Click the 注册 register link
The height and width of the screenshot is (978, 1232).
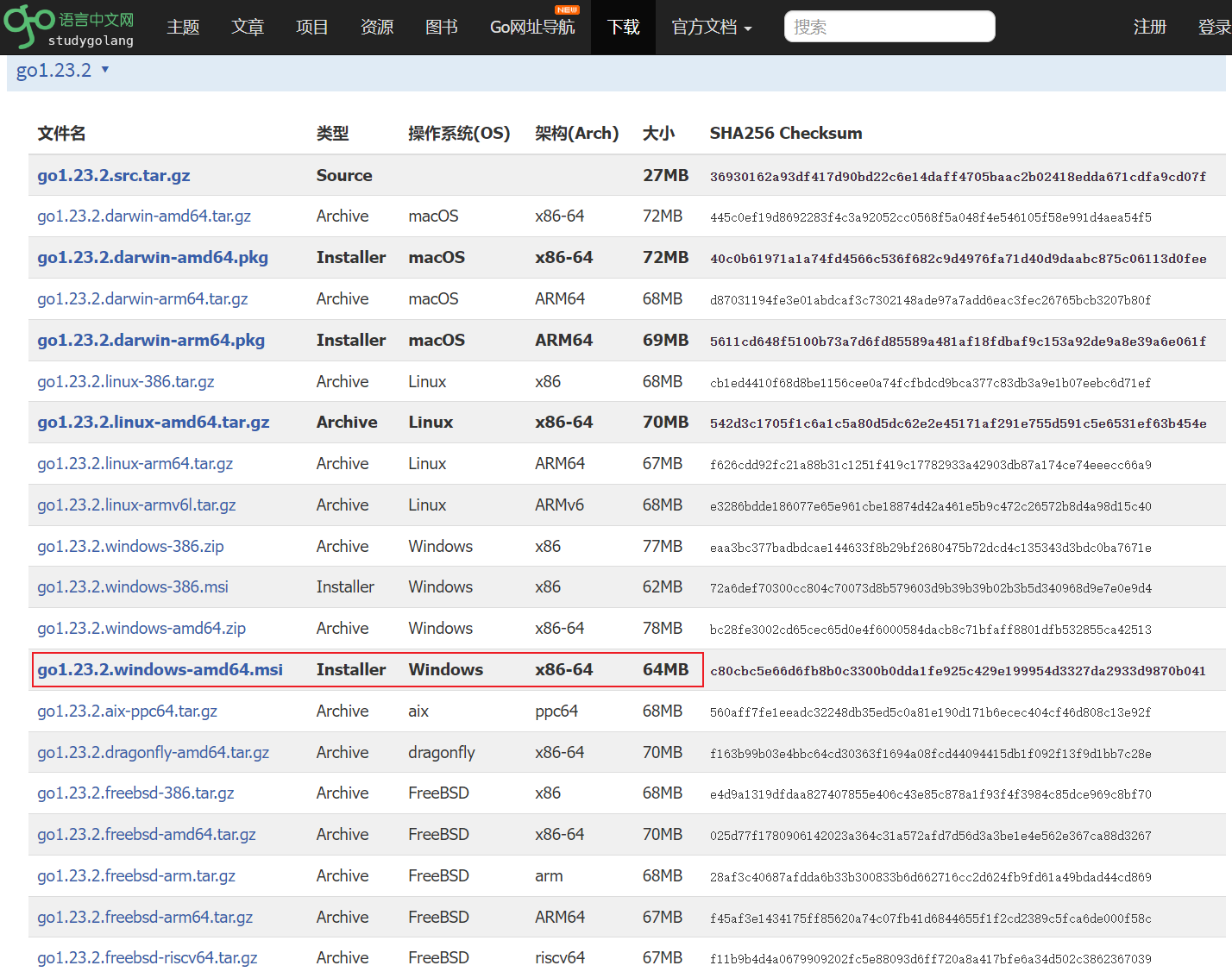point(1149,28)
